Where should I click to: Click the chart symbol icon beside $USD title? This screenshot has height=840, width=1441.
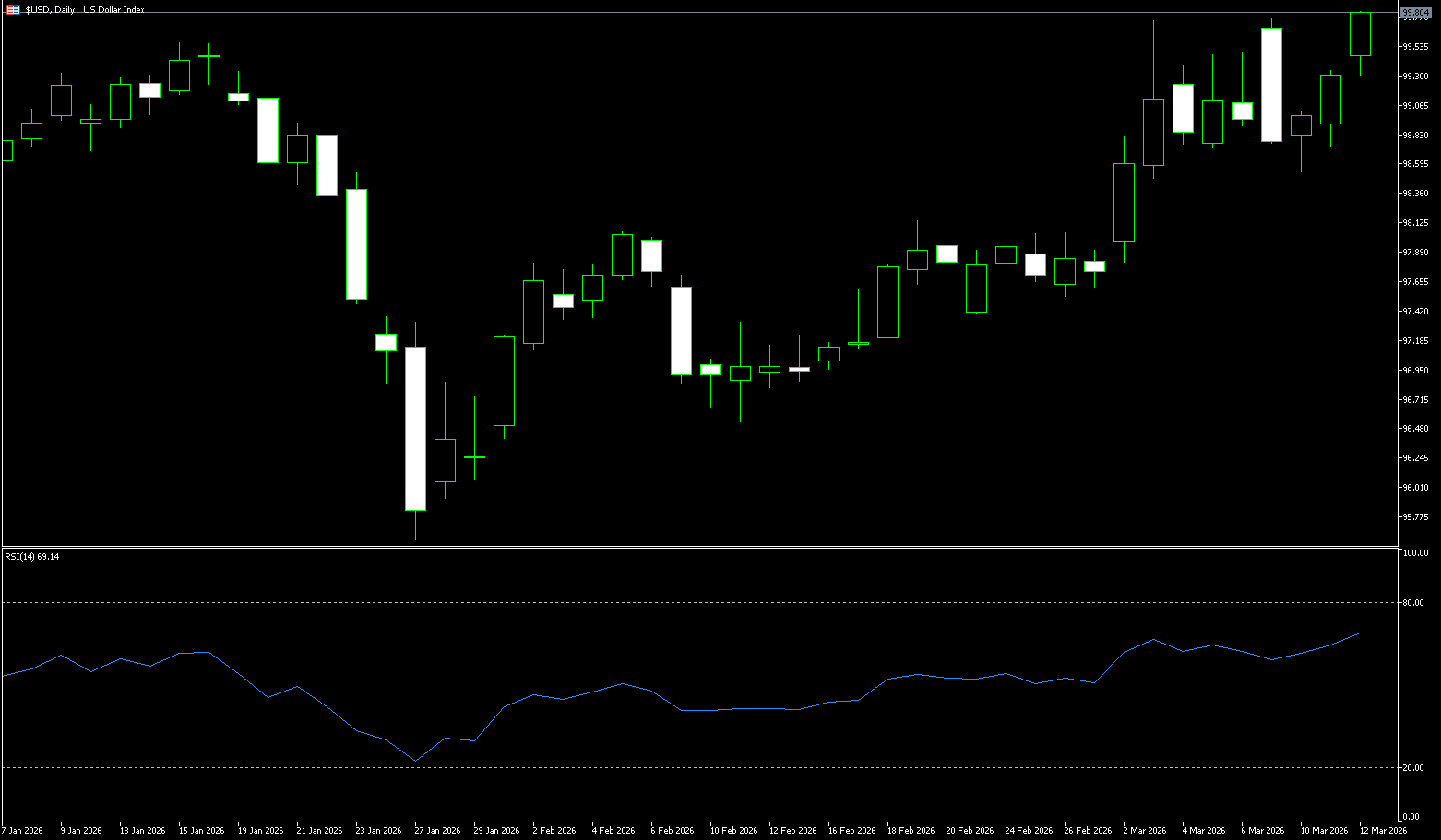coord(13,9)
